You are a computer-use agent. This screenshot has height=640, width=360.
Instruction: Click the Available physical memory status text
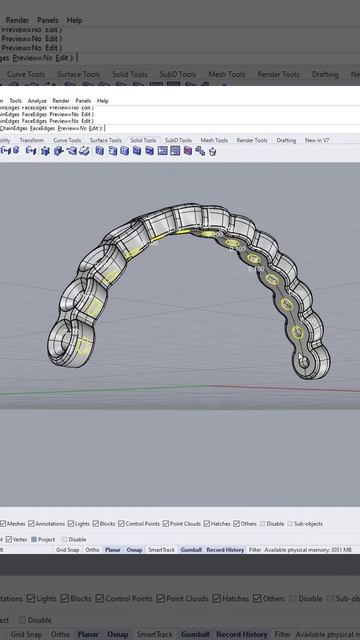click(x=308, y=550)
